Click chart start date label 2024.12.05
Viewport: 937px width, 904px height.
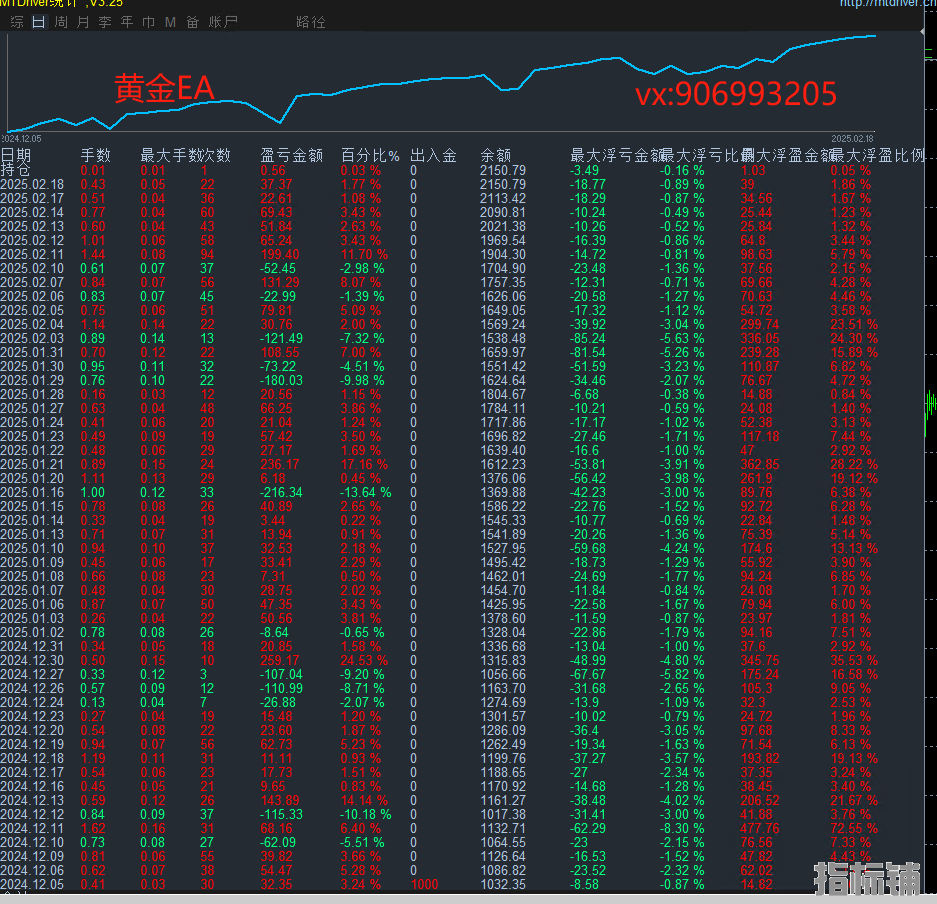(22, 139)
